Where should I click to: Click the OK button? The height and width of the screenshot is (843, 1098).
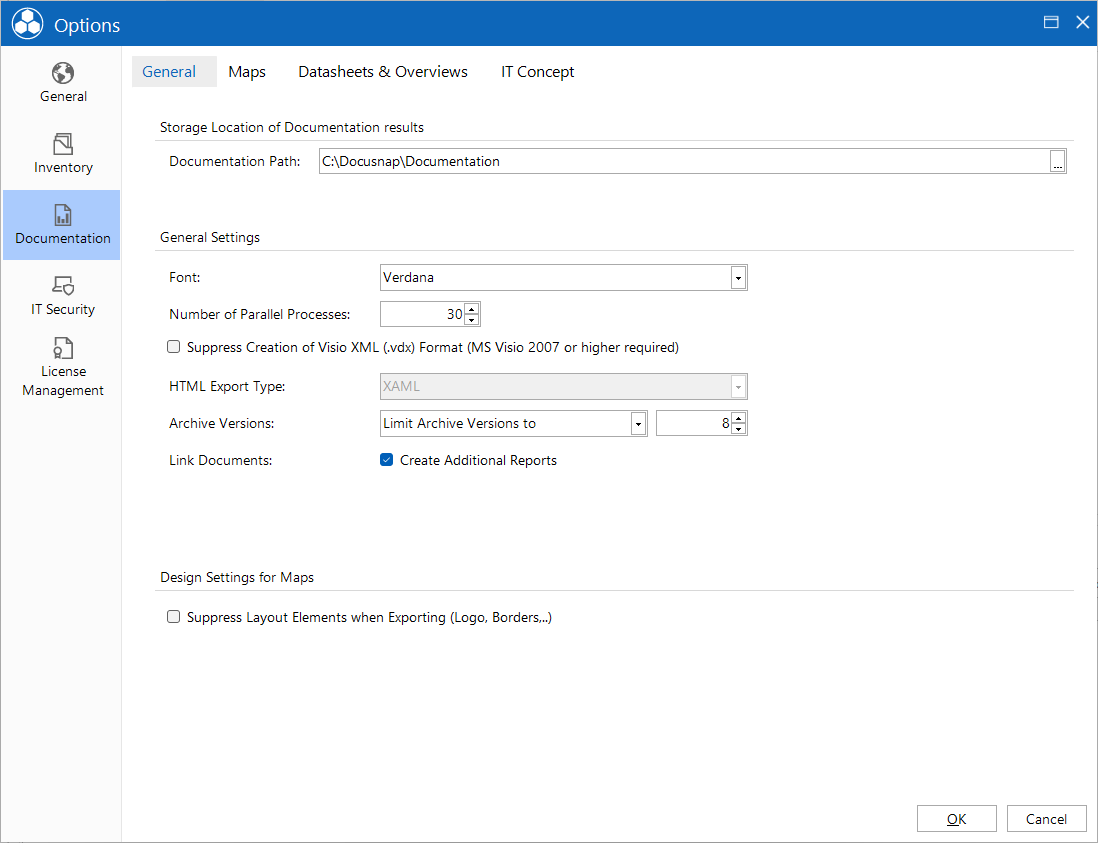(x=957, y=819)
